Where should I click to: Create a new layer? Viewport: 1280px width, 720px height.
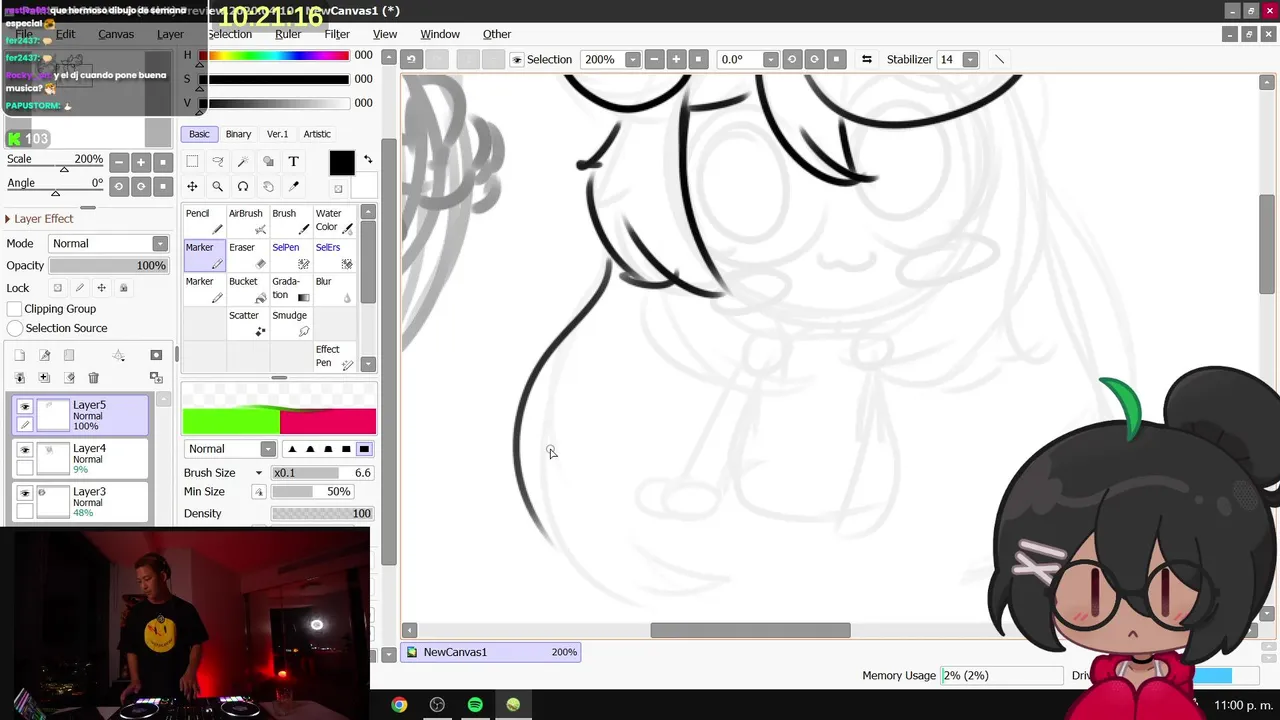click(19, 355)
